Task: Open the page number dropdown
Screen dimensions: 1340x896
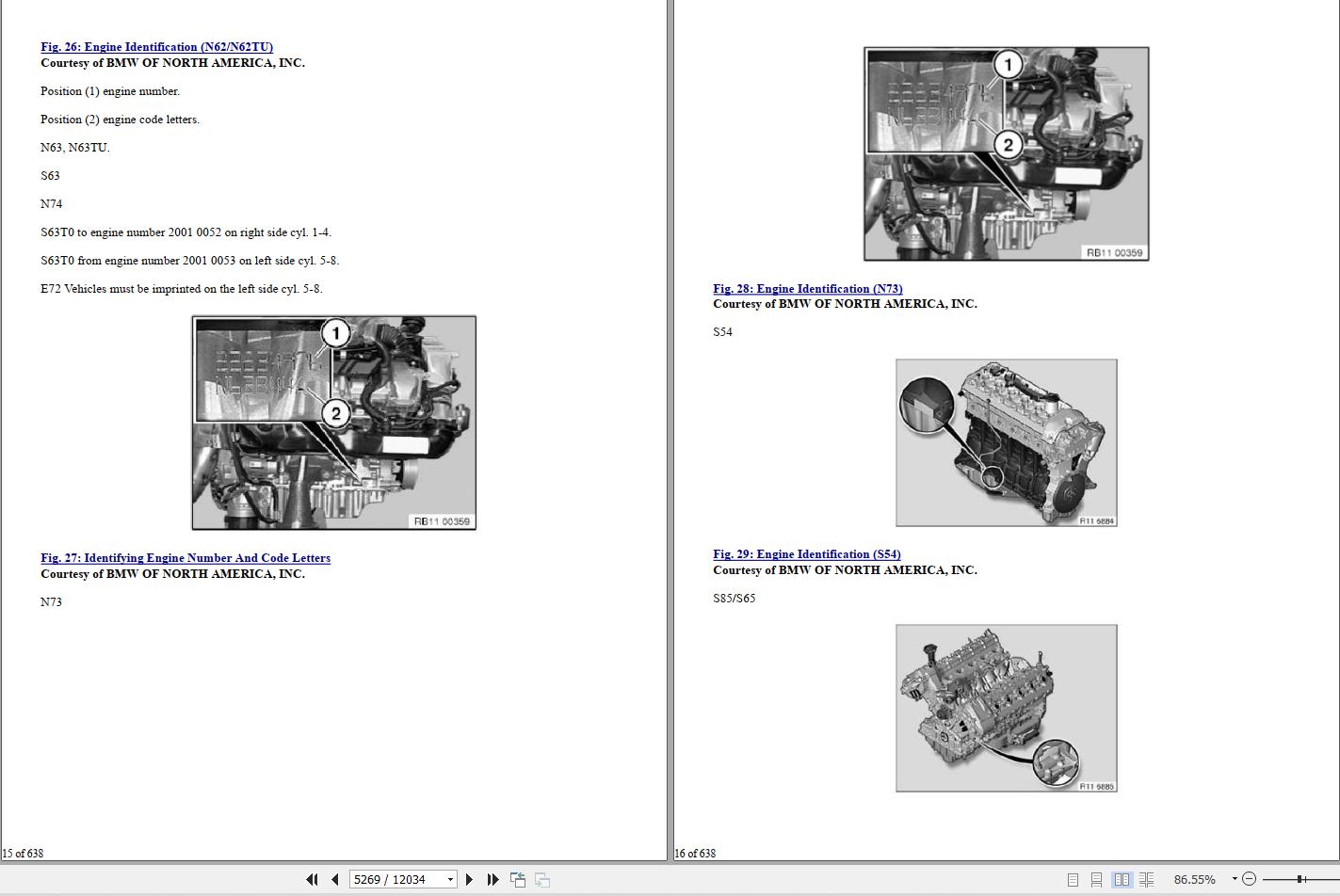Action: [x=448, y=879]
